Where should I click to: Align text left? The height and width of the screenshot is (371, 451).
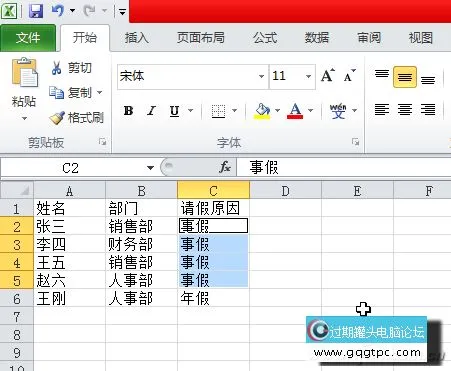pos(382,109)
